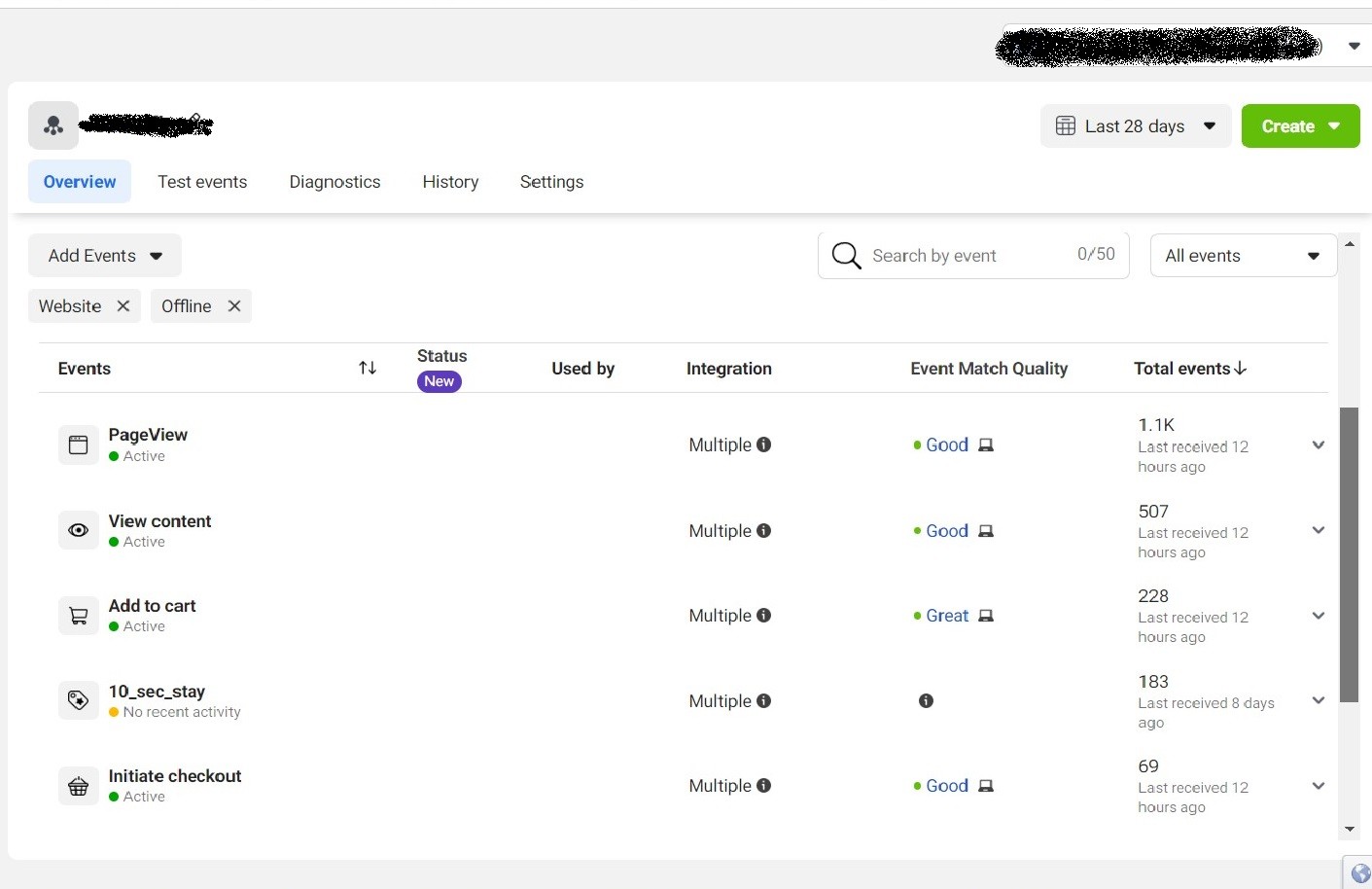Expand the PageView event row details
1372x889 pixels.
[1318, 445]
